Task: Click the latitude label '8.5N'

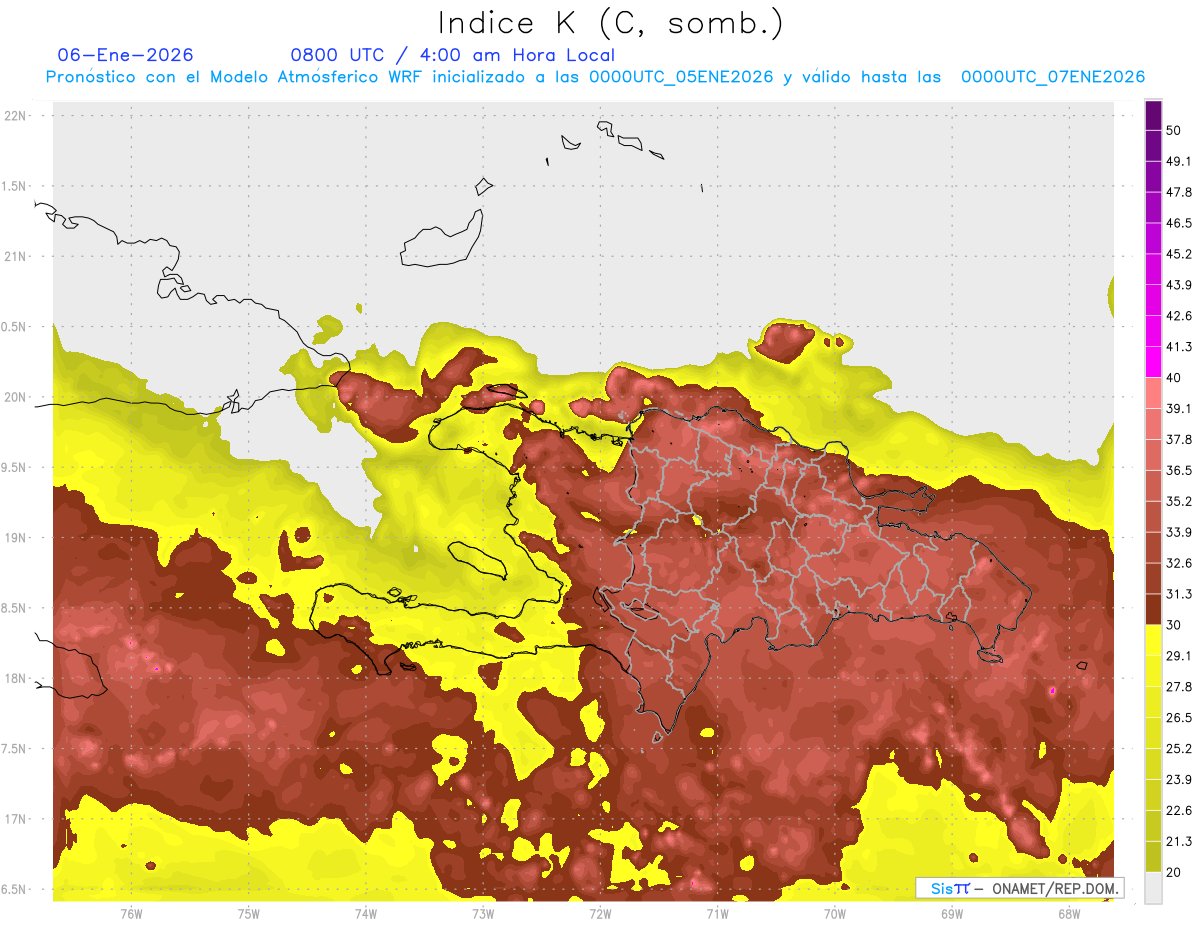Action: [x=15, y=608]
